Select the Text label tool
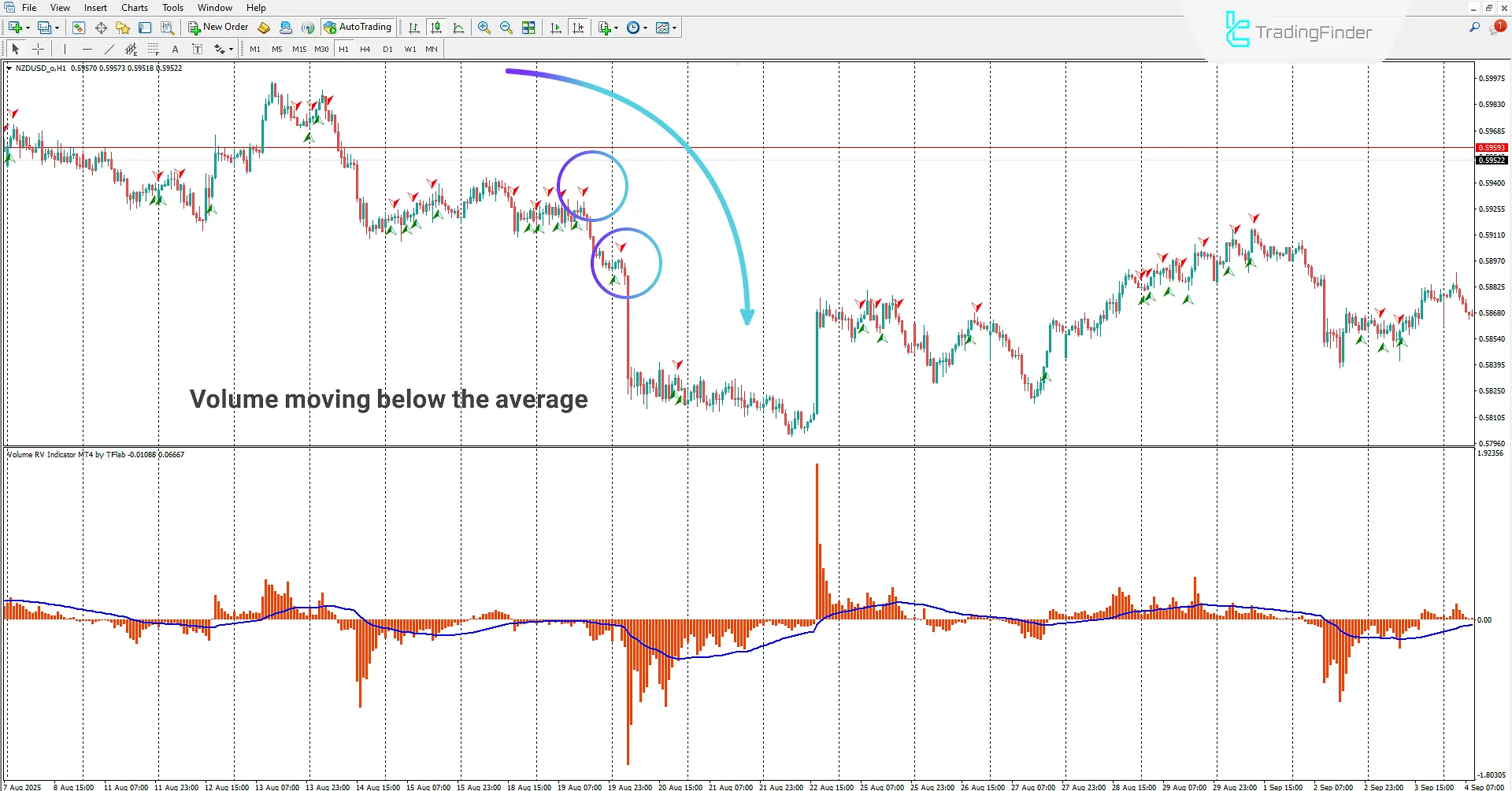This screenshot has height=791, width=1512. click(198, 49)
